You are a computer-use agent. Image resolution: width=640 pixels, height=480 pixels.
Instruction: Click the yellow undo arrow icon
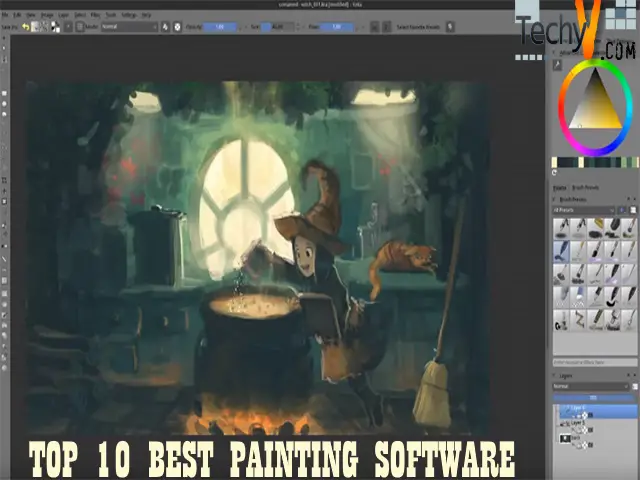click(x=26, y=27)
